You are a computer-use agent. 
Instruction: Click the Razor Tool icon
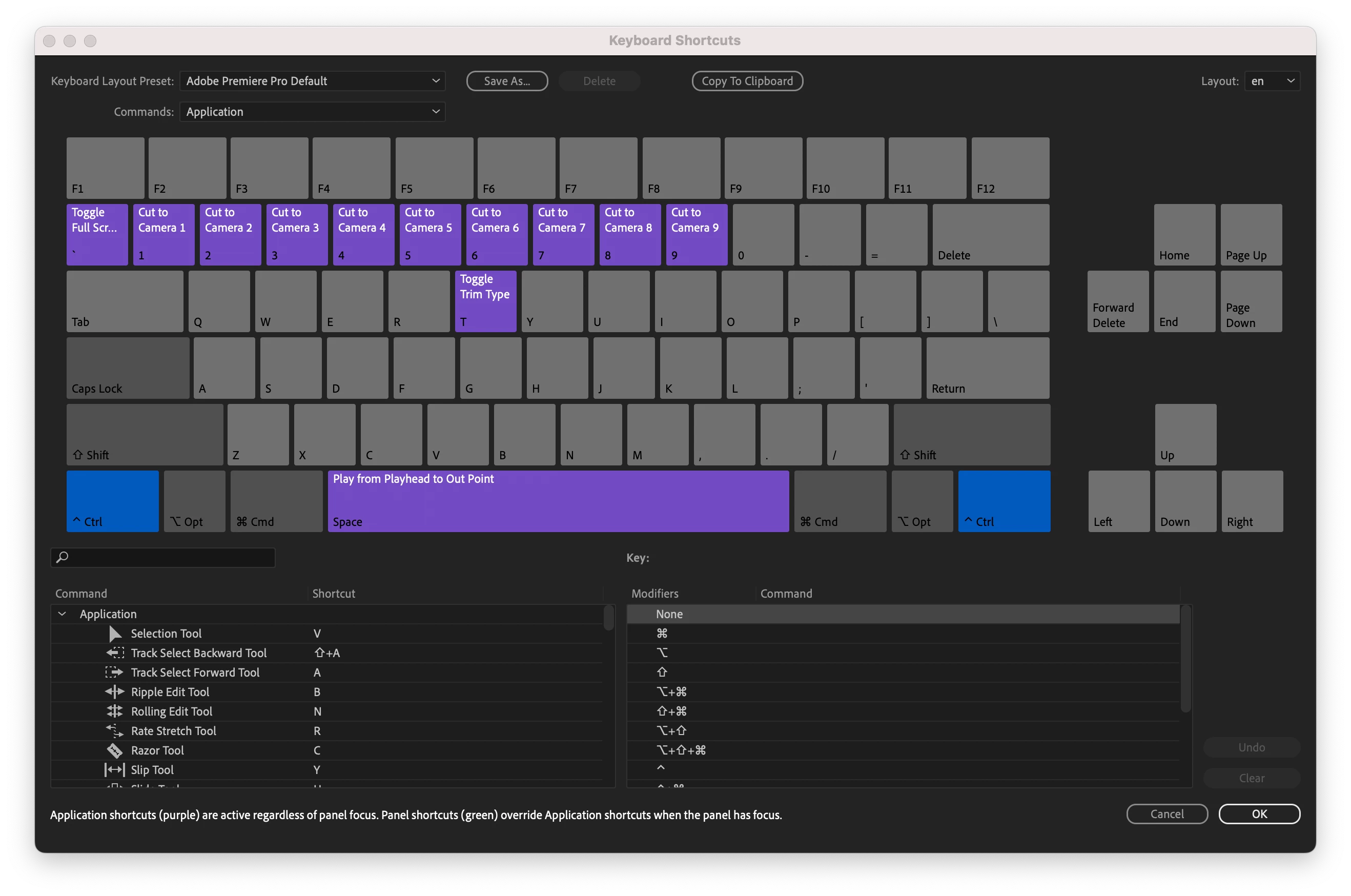click(x=114, y=750)
